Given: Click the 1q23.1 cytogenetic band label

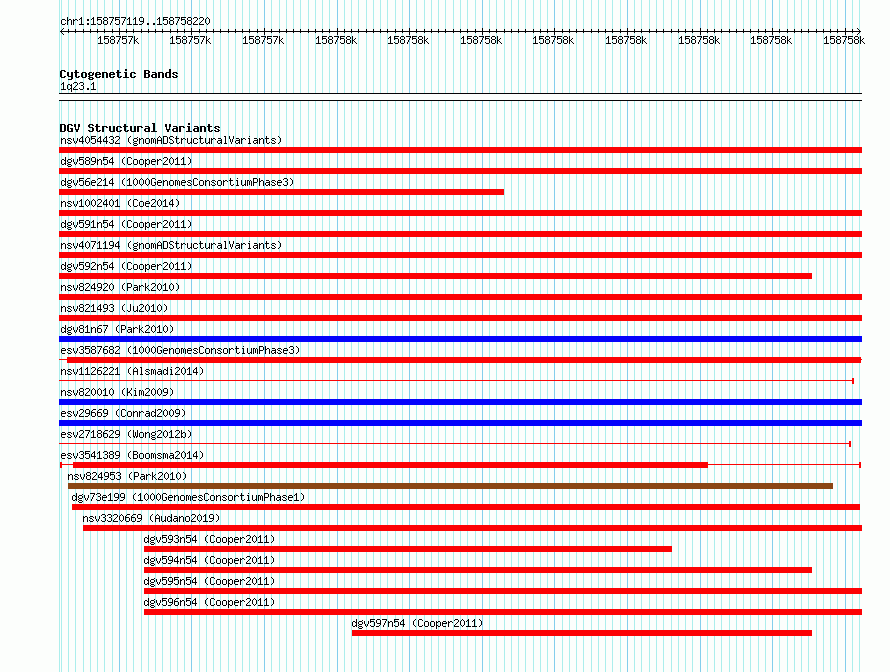Looking at the screenshot, I should point(78,86).
